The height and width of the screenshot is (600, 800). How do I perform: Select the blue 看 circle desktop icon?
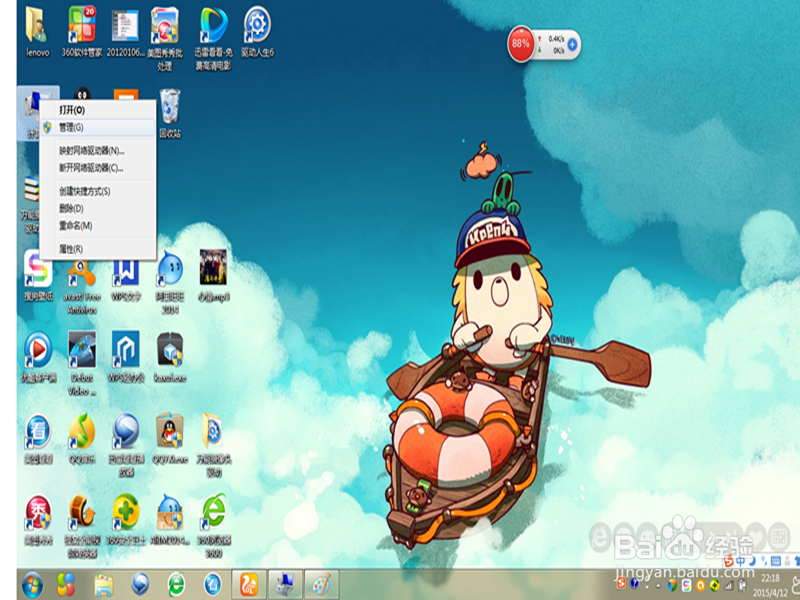38,439
